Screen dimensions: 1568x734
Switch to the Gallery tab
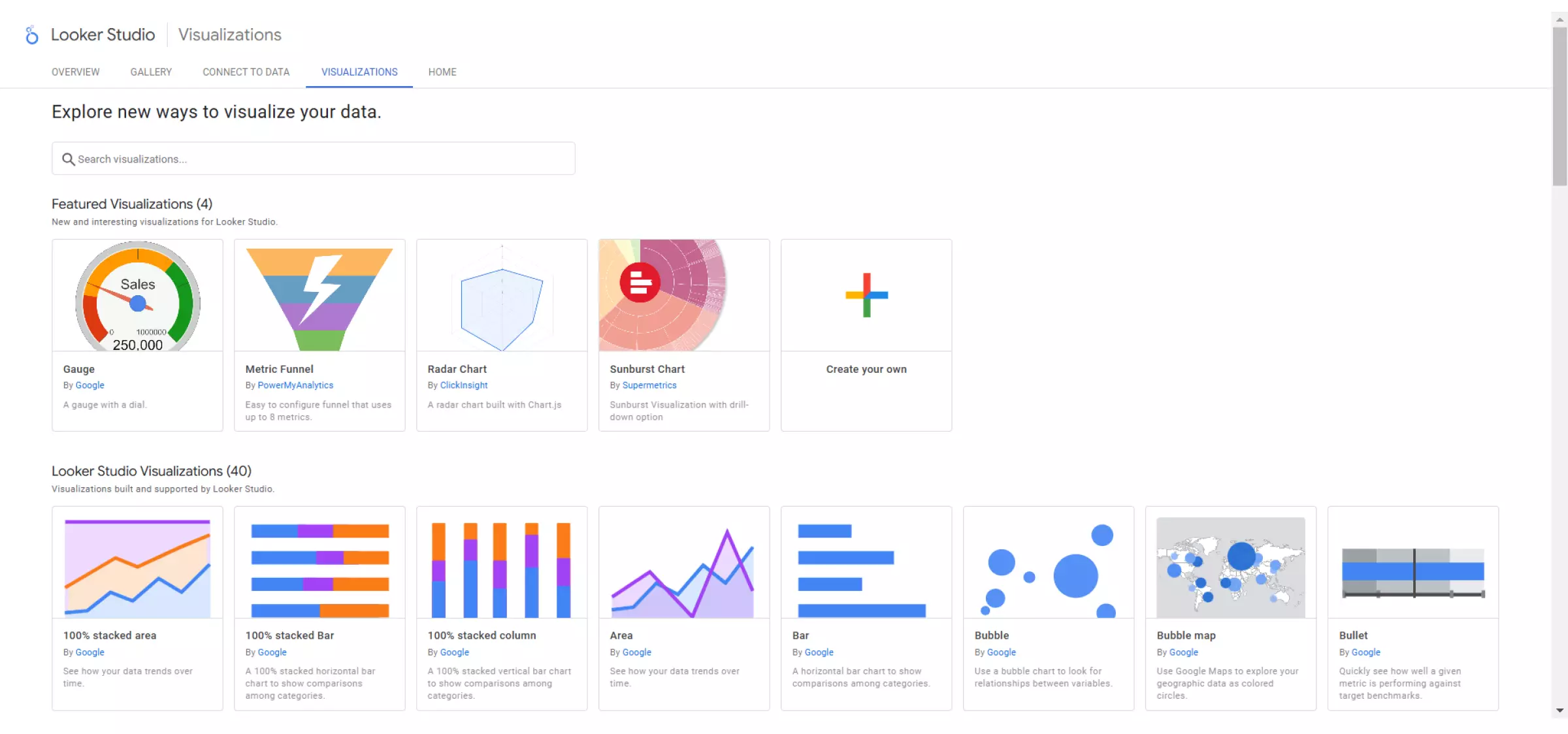(151, 72)
